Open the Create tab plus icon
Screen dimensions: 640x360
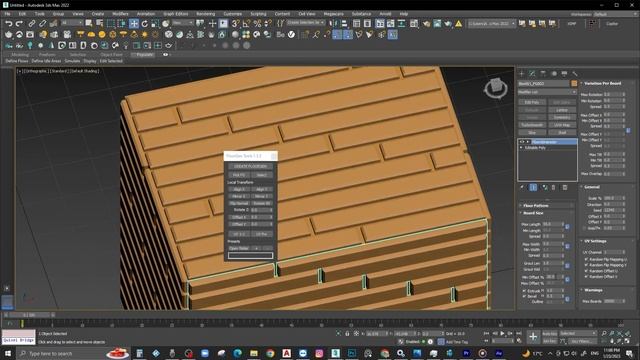[x=522, y=73]
